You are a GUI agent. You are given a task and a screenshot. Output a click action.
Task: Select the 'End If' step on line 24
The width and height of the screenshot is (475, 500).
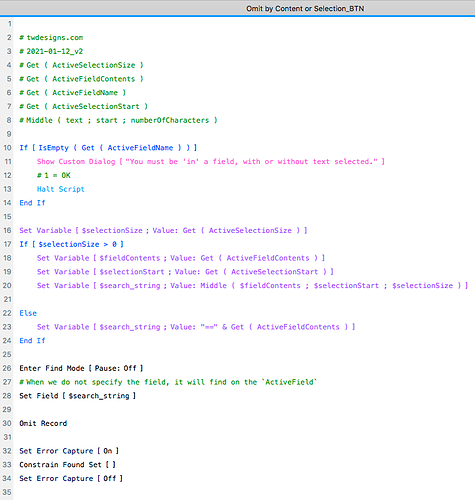coord(32,341)
